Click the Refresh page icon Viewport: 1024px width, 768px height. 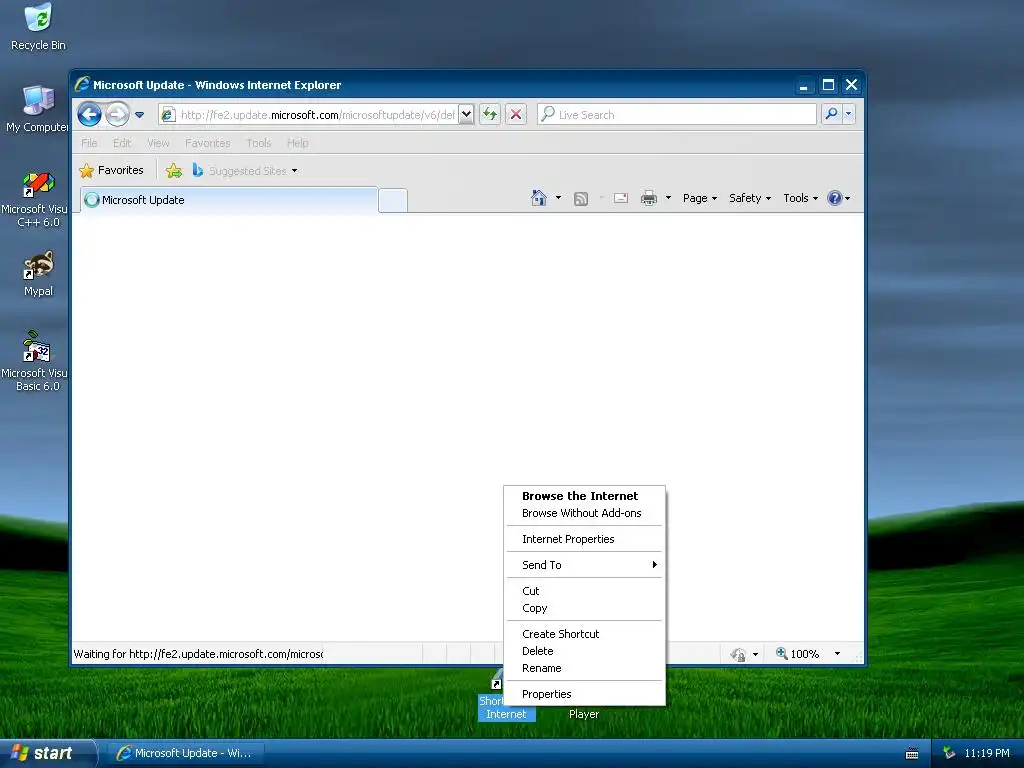(490, 115)
